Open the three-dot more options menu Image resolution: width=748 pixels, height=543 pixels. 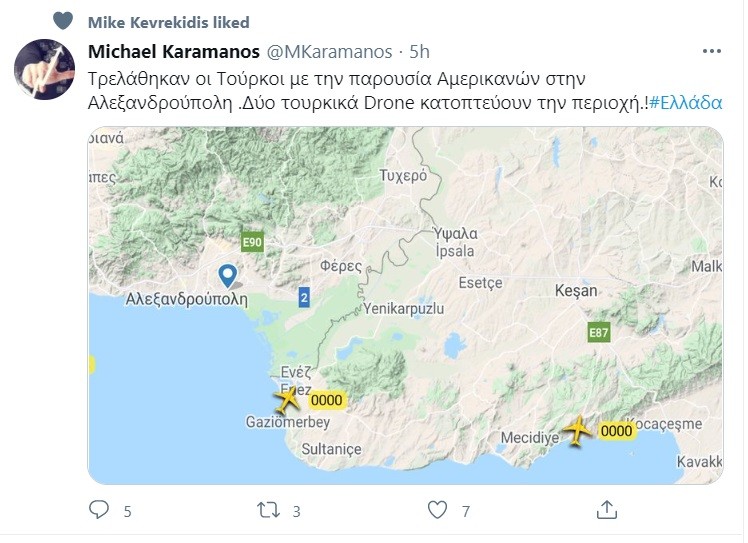(711, 51)
